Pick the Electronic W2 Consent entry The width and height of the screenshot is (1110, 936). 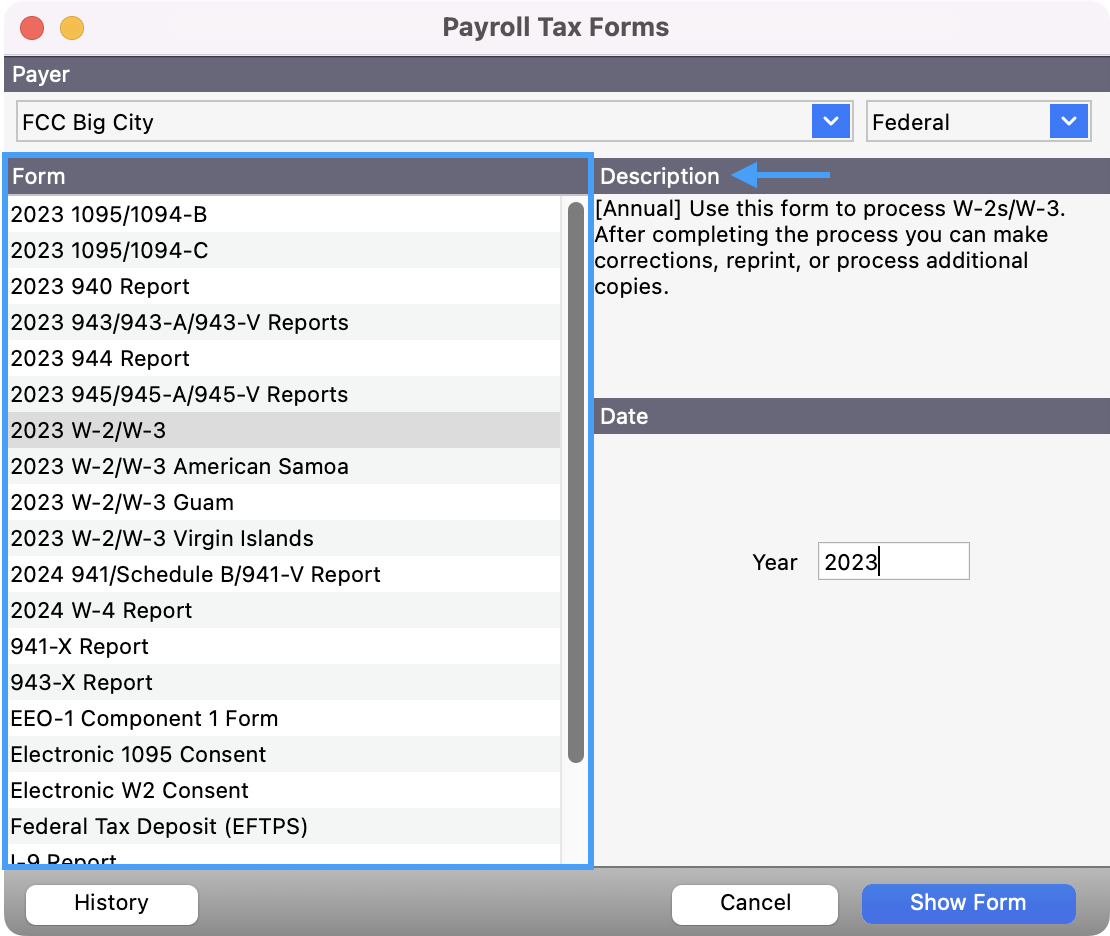(x=129, y=790)
